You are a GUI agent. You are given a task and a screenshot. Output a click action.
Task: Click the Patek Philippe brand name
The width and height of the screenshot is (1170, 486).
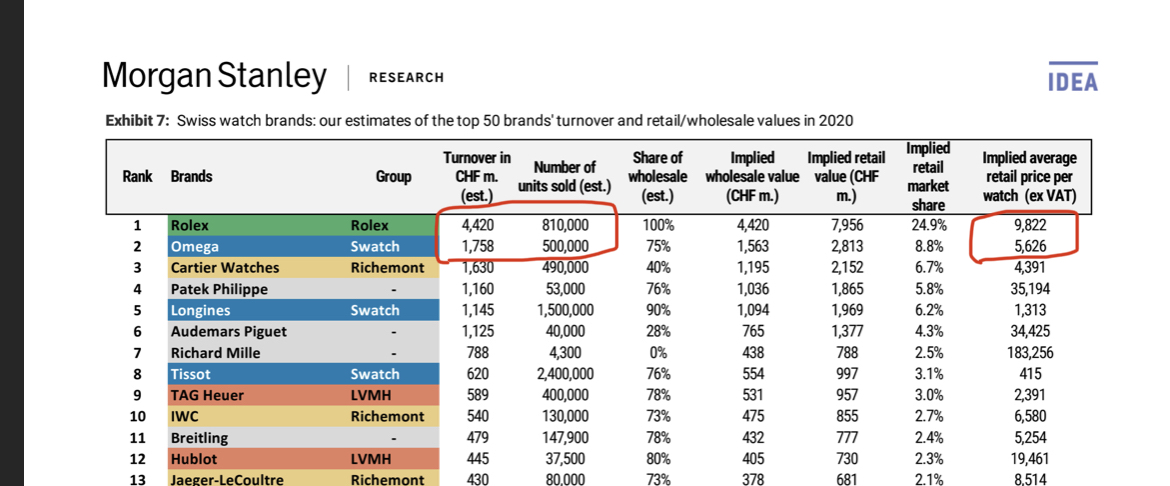(219, 289)
